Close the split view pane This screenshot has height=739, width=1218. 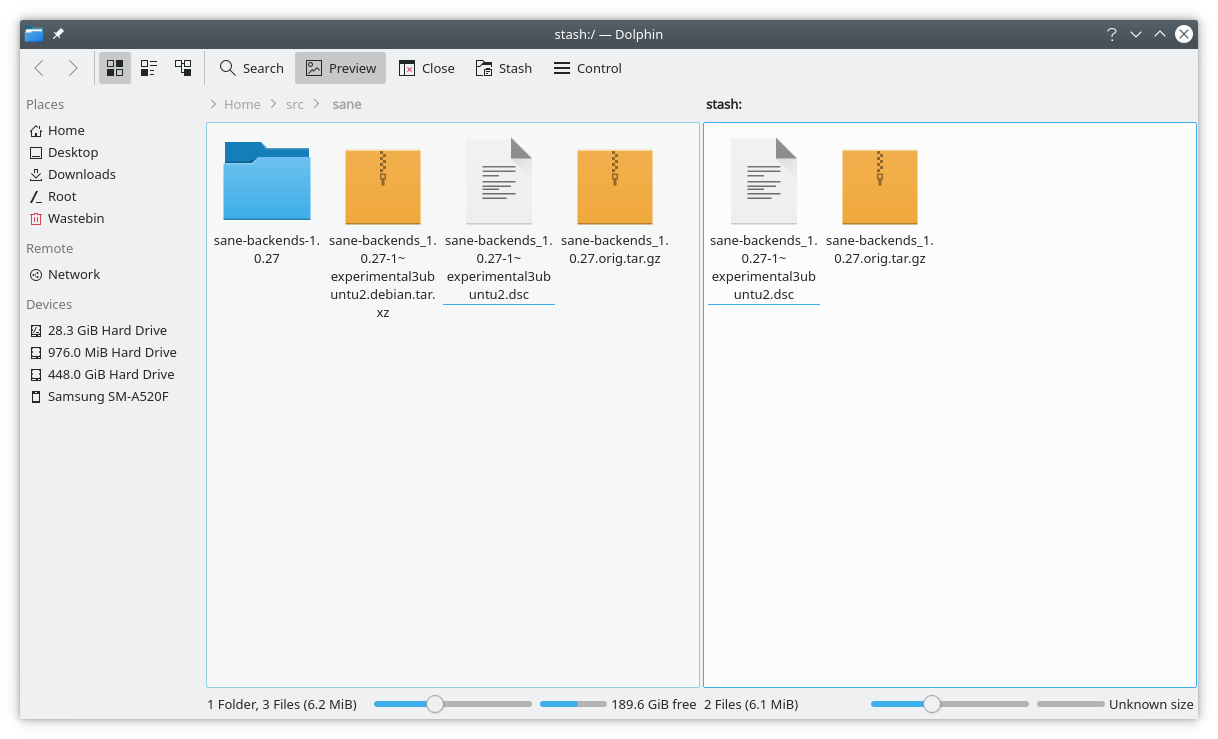426,68
